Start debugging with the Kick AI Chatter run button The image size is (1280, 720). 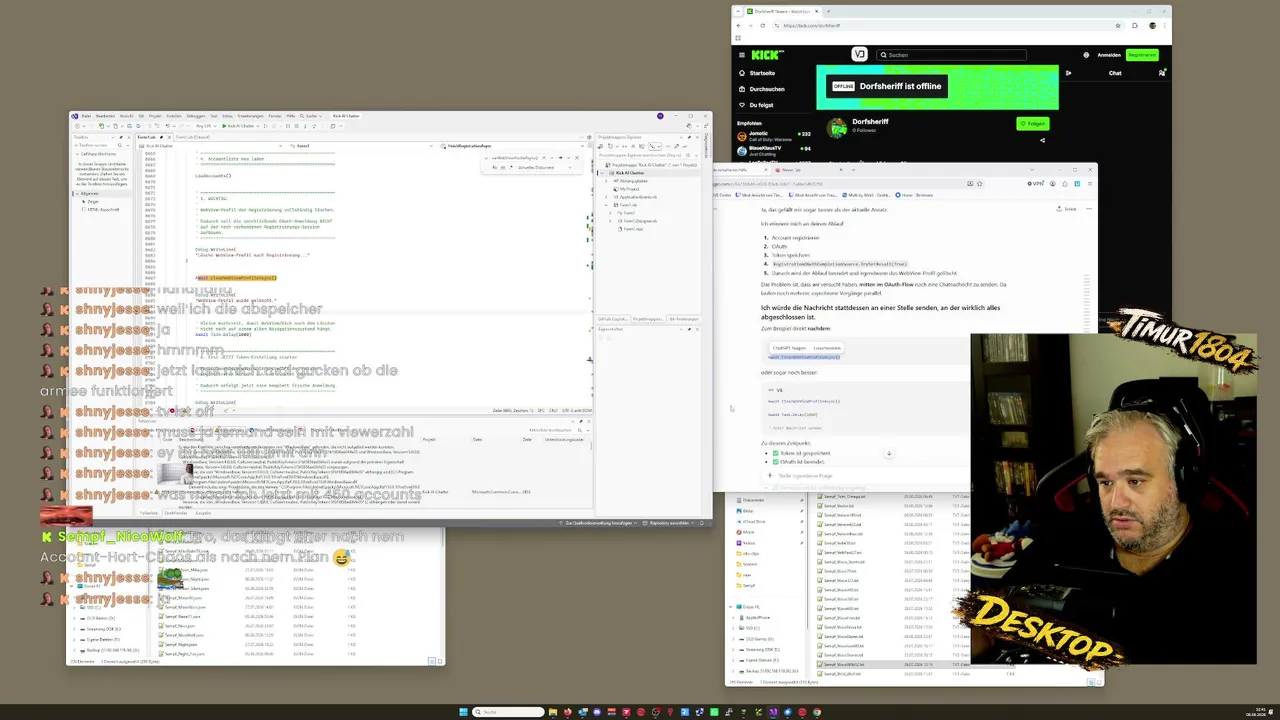pyautogui.click(x=240, y=126)
